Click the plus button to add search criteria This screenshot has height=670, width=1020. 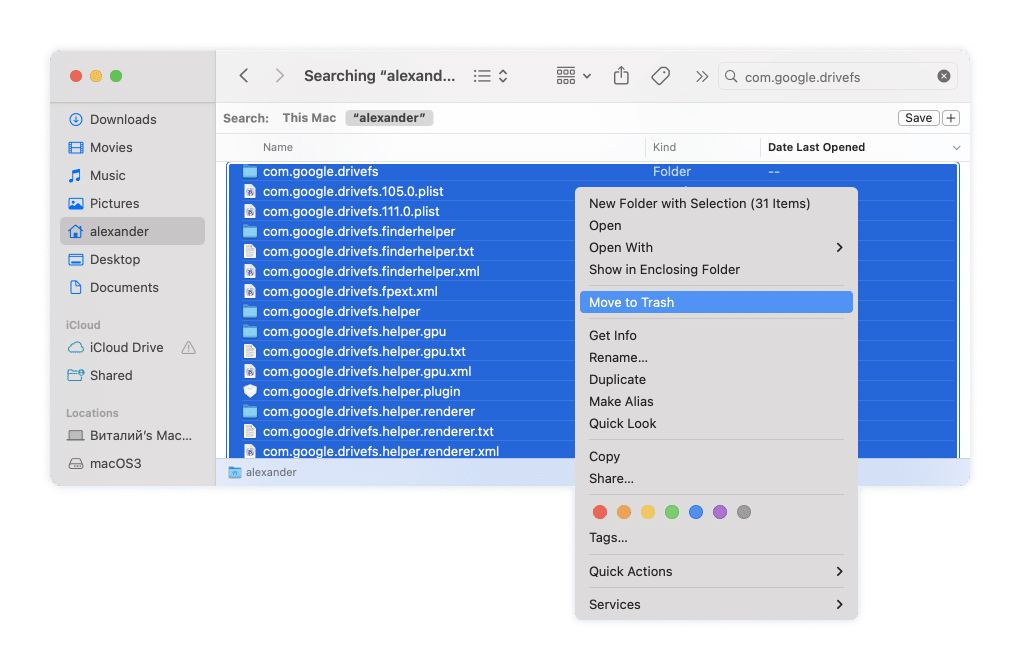[x=950, y=118]
